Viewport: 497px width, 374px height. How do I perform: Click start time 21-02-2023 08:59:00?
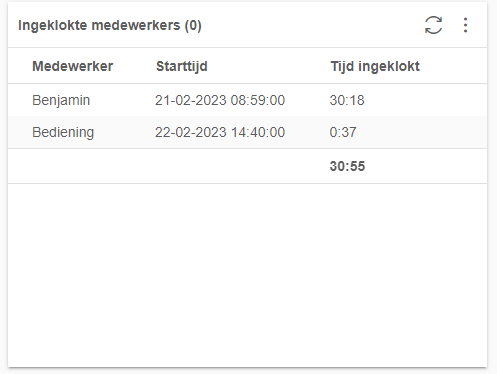[x=220, y=100]
